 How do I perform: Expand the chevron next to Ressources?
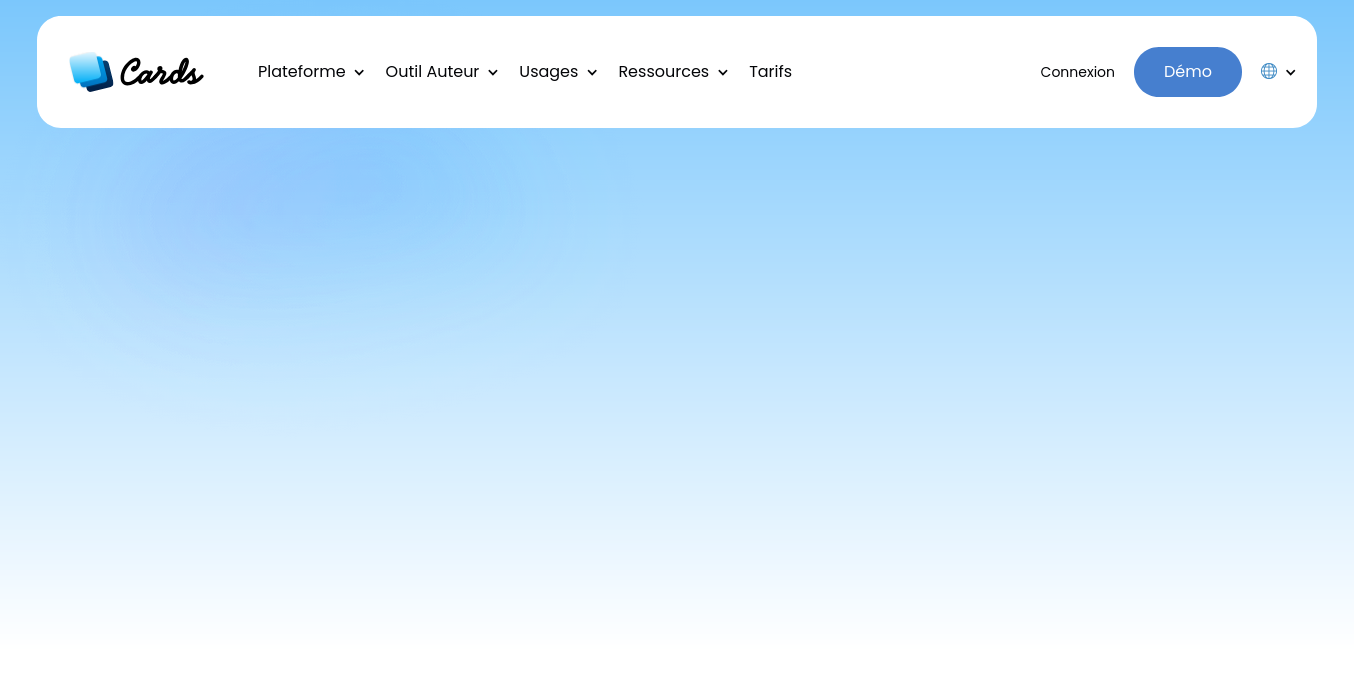(723, 73)
